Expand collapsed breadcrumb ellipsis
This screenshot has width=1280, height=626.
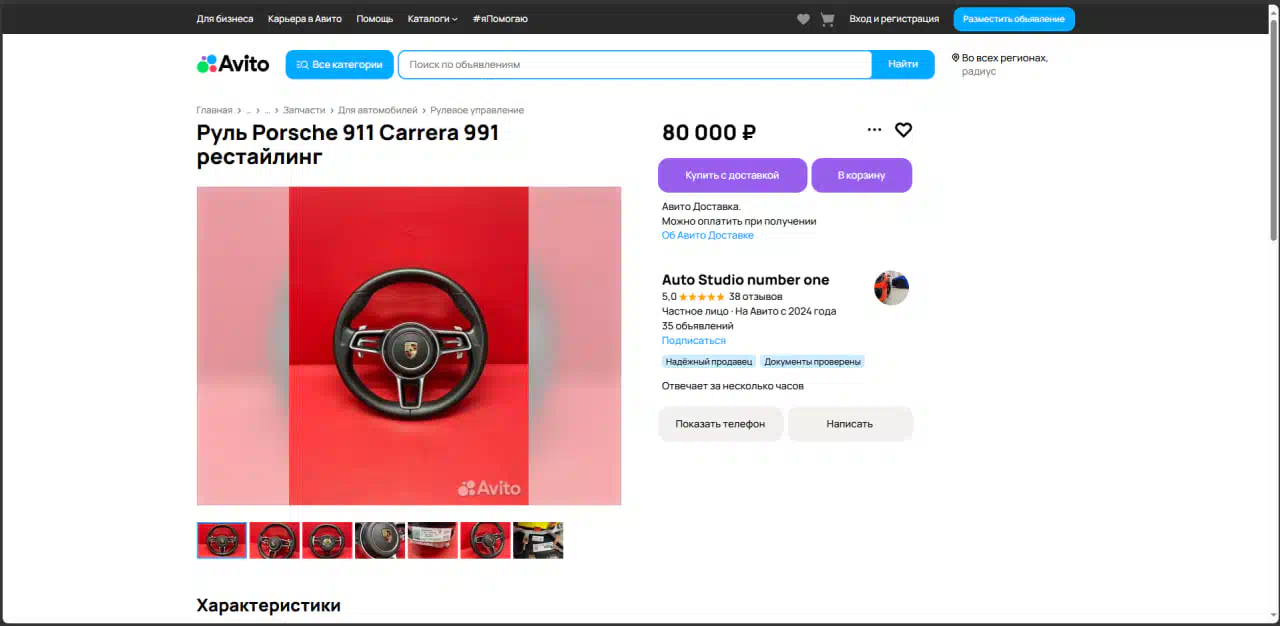[x=248, y=110]
